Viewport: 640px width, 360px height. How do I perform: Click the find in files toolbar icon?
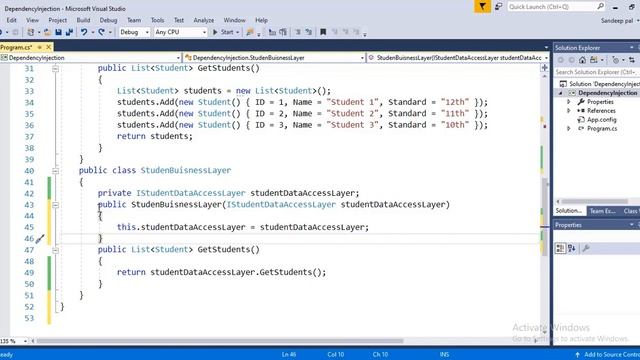click(x=250, y=32)
